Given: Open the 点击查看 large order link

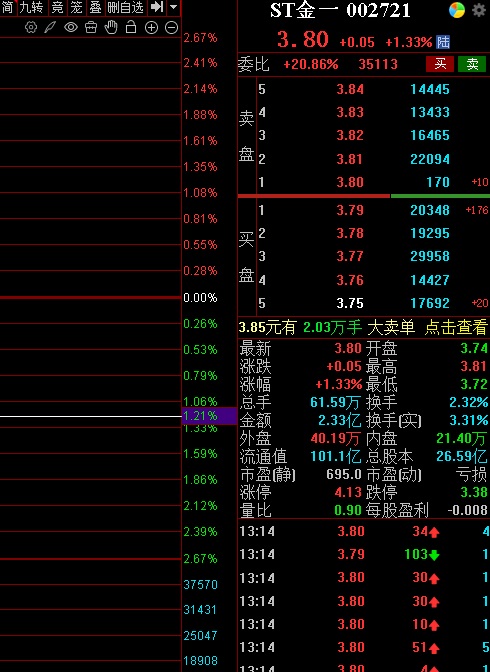Looking at the screenshot, I should click(456, 327).
